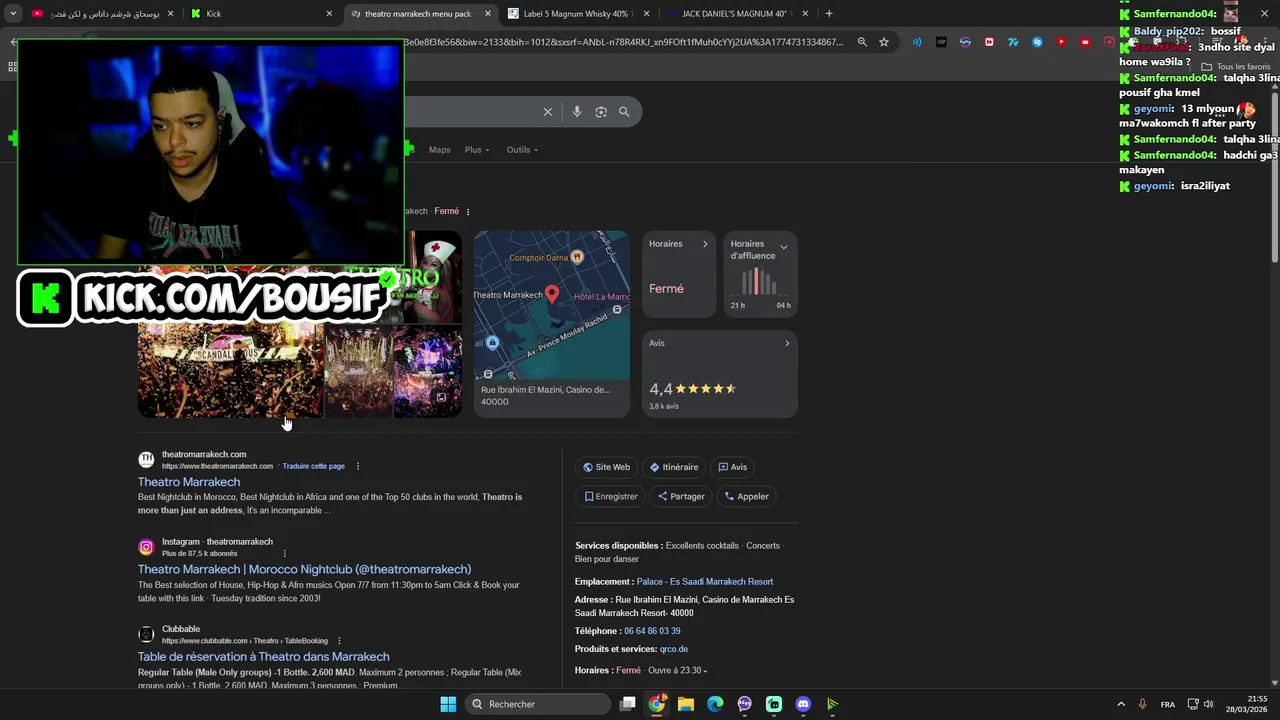Click the microphone icon in system tray
Screen dimensions: 1280x720
(1142, 704)
